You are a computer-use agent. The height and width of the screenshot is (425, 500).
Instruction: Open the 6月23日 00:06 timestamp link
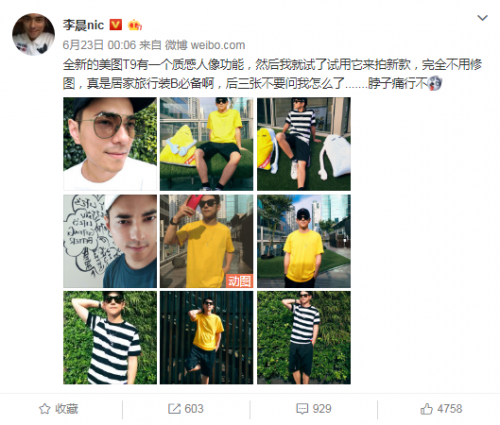[x=99, y=45]
